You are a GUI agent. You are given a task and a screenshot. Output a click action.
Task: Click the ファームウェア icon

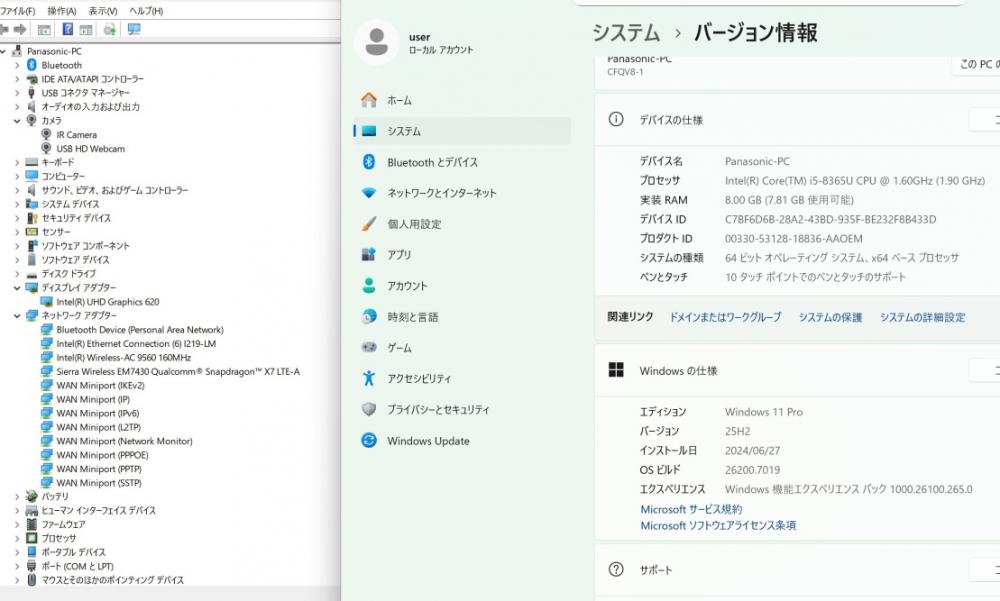(x=32, y=524)
